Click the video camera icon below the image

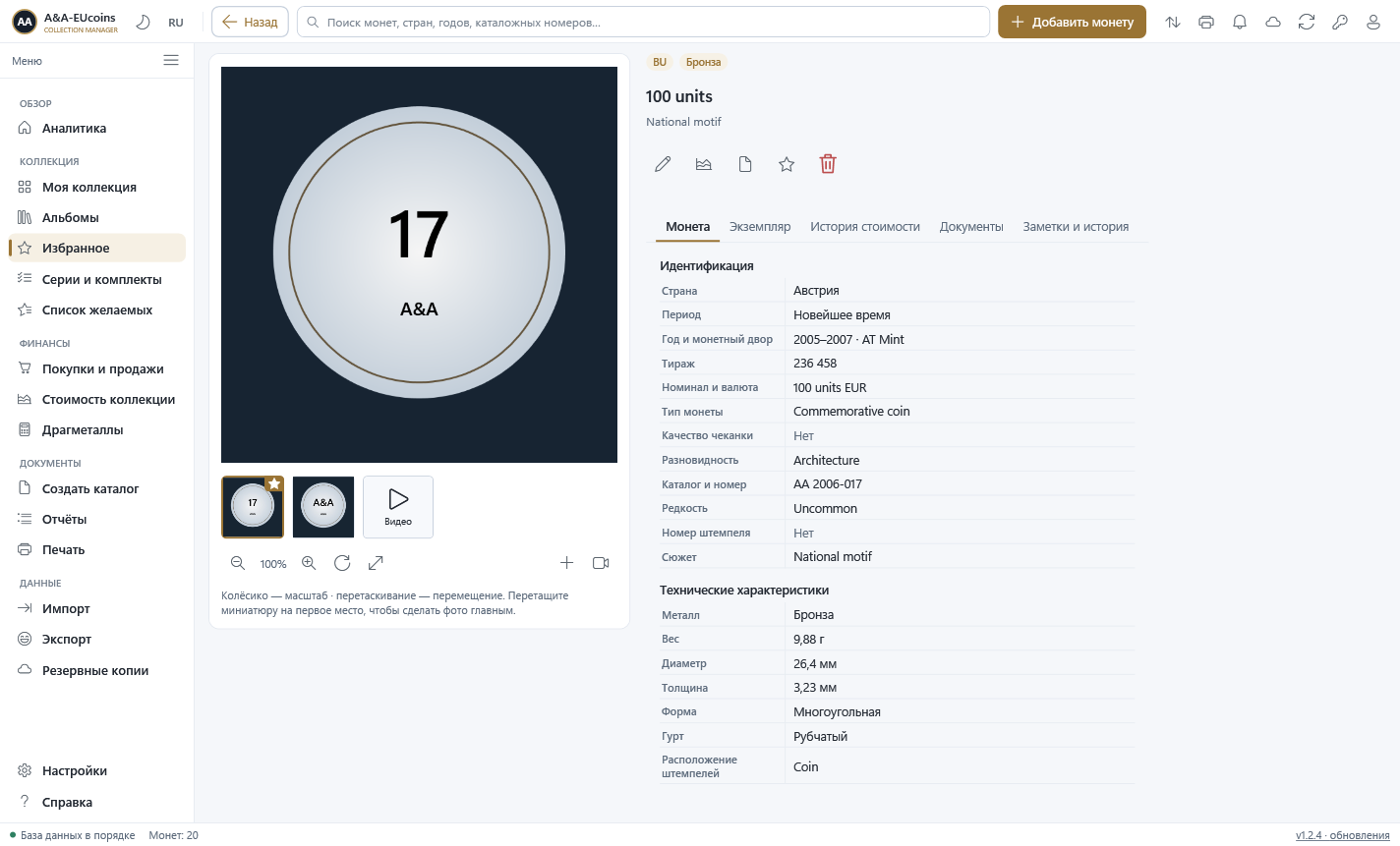(601, 563)
